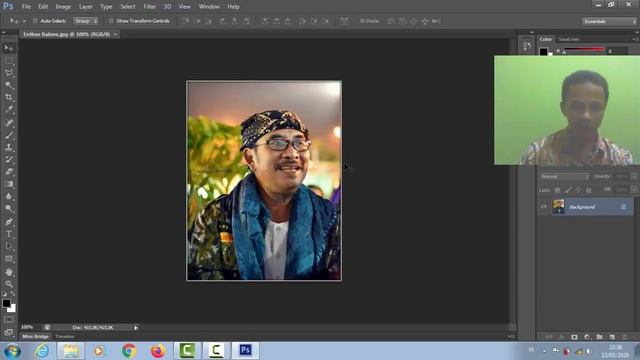Image resolution: width=640 pixels, height=360 pixels.
Task: Enable the Auto-Select checkbox
Action: [x=35, y=21]
